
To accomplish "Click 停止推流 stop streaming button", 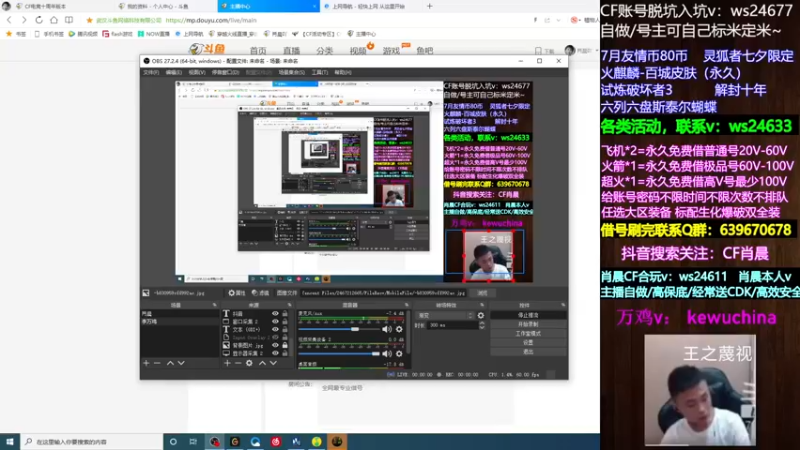I will (x=528, y=315).
